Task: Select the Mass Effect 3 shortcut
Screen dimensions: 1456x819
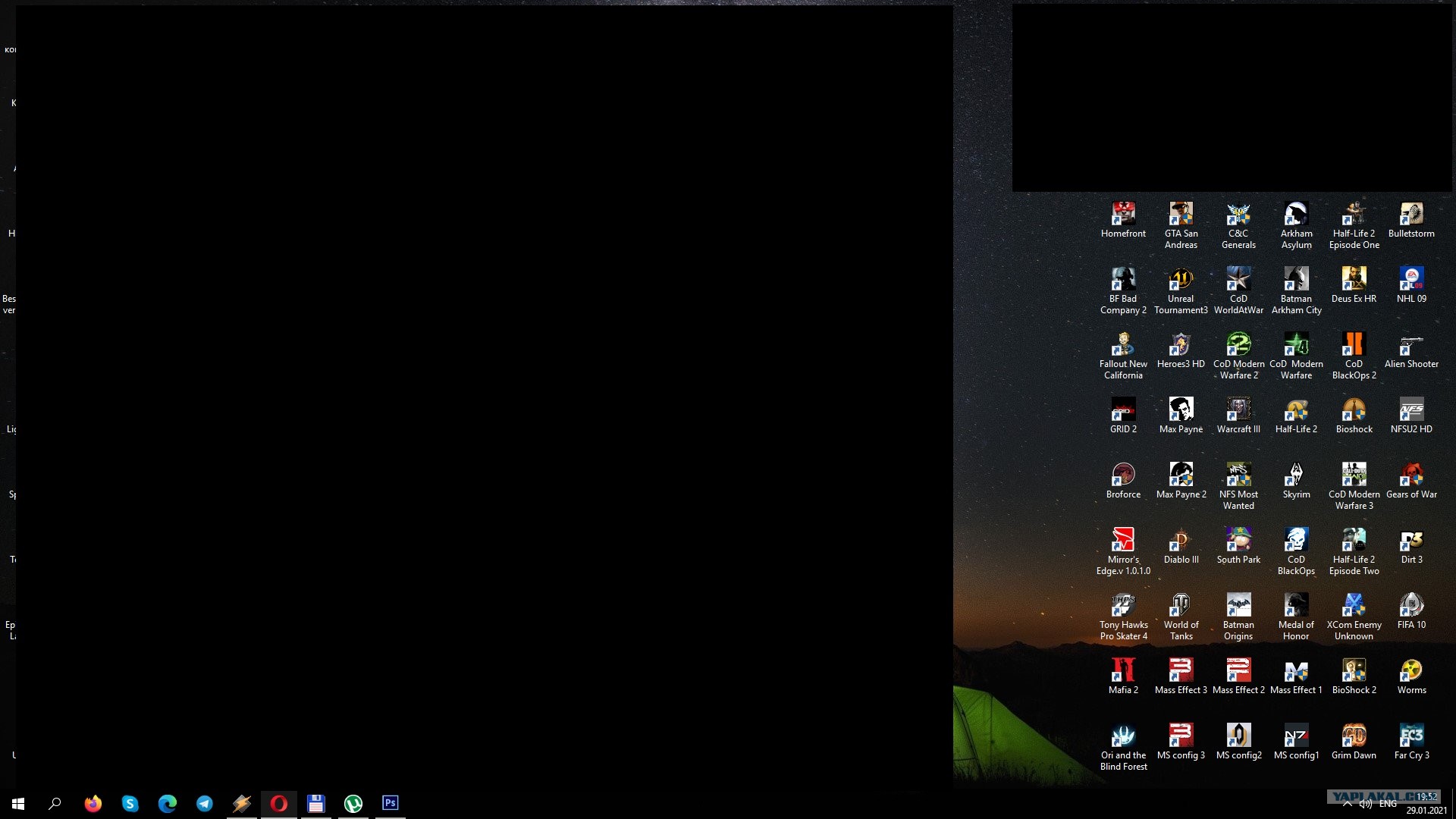Action: click(x=1181, y=676)
